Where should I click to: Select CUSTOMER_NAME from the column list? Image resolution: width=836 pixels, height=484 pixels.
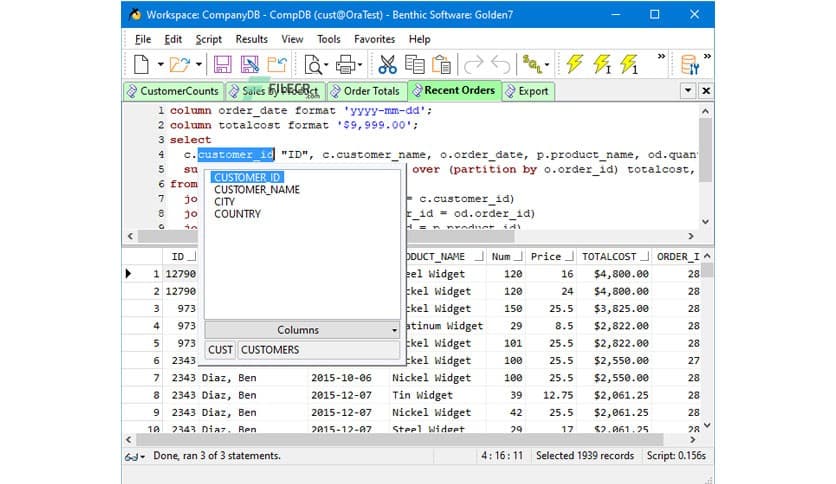coord(256,190)
